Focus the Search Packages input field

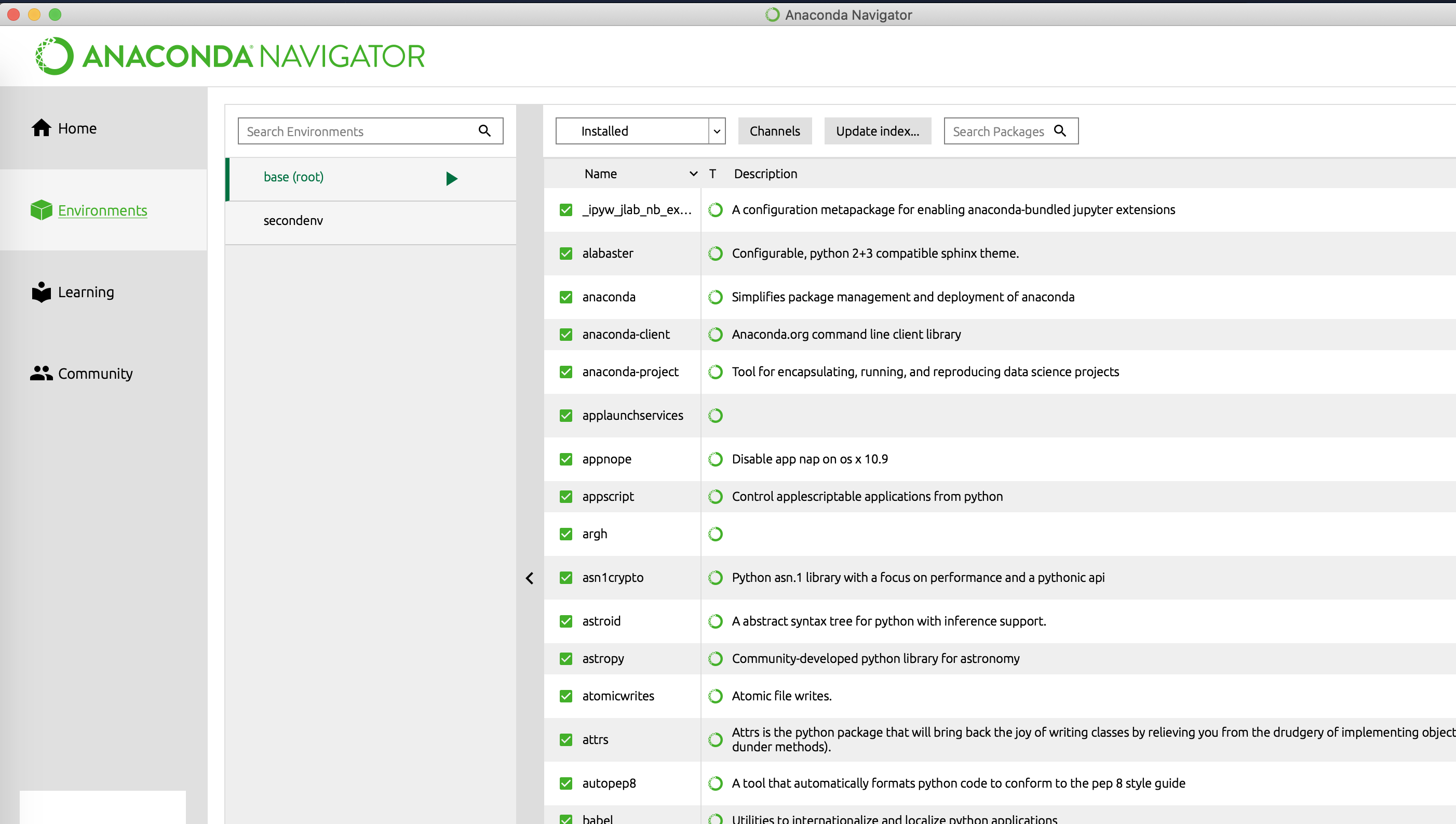coord(998,131)
